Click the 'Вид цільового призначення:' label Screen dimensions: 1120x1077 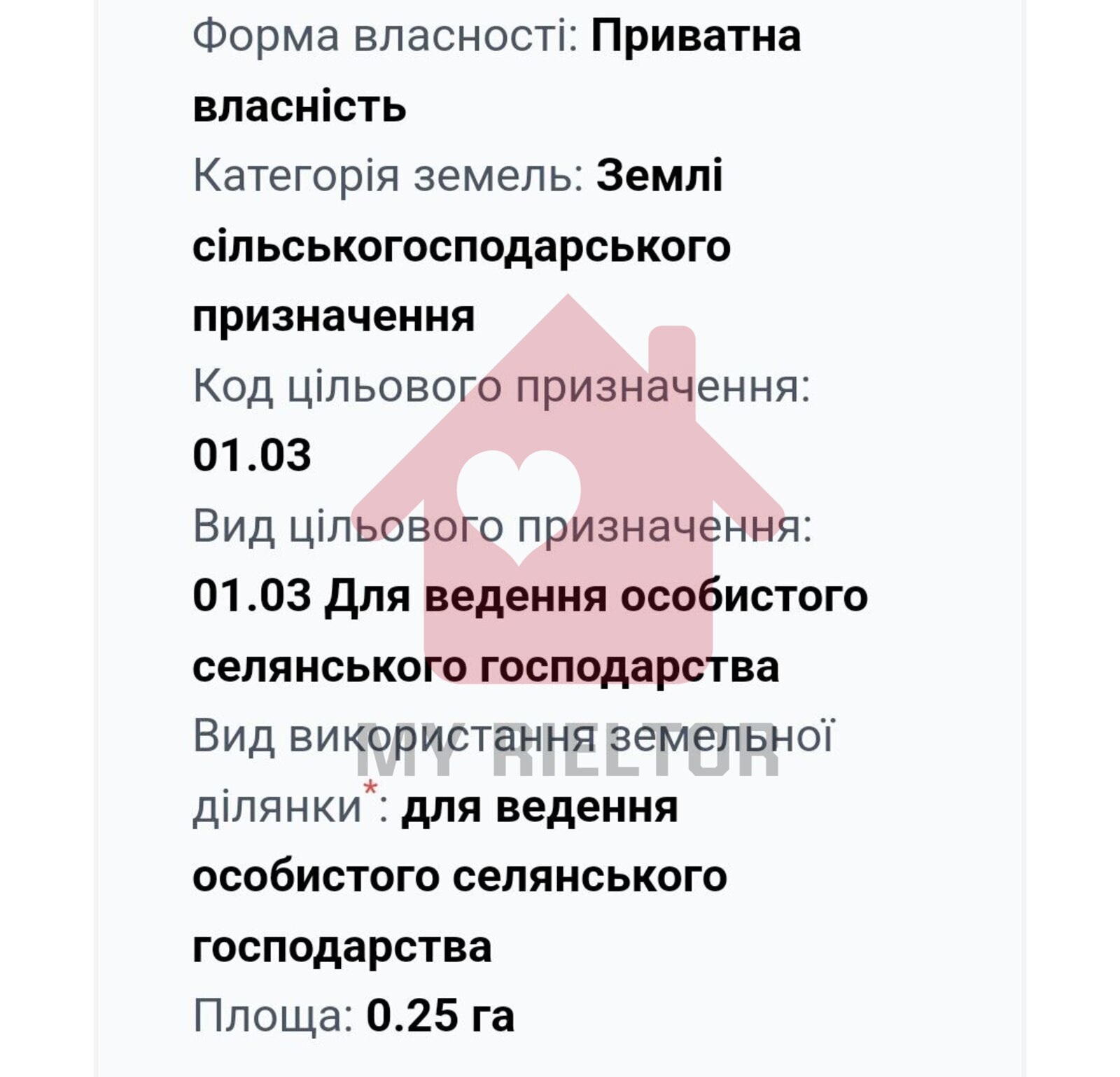(x=502, y=526)
